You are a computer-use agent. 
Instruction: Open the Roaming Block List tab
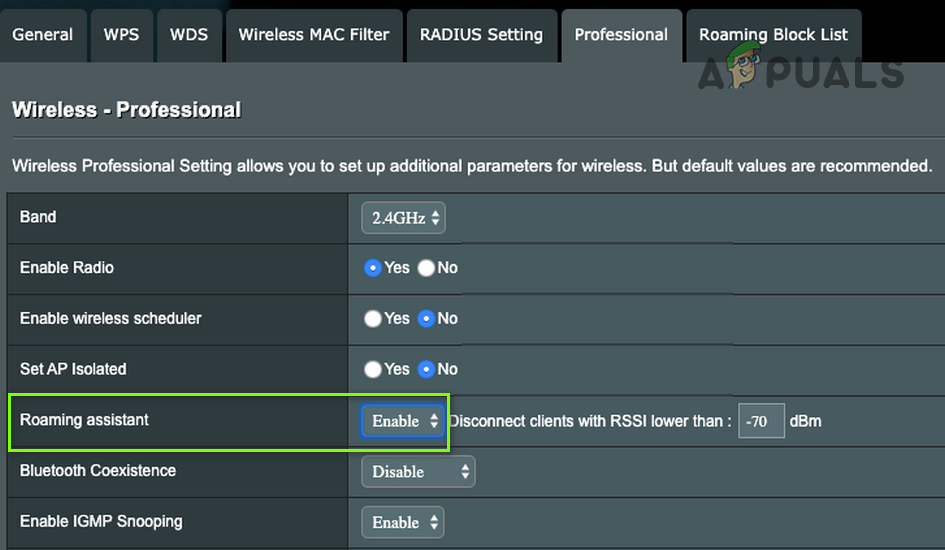click(x=773, y=35)
